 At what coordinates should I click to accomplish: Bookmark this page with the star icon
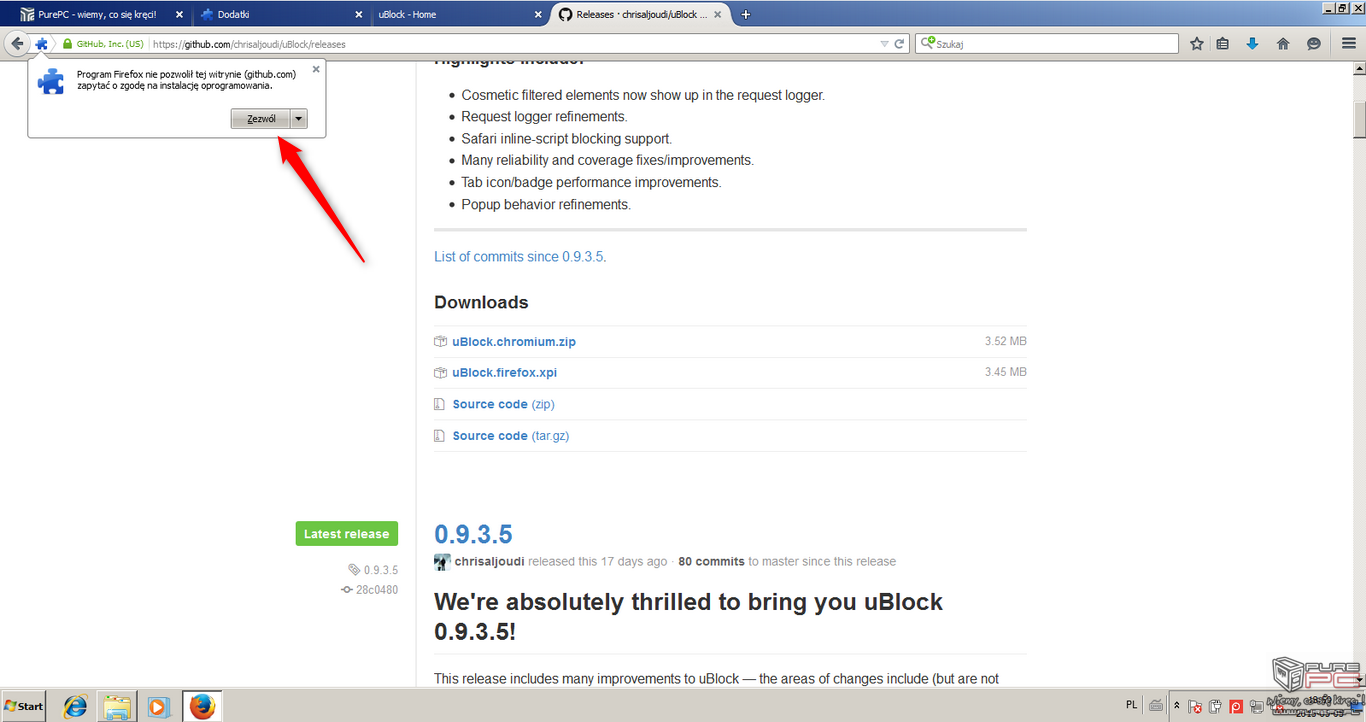(1197, 44)
